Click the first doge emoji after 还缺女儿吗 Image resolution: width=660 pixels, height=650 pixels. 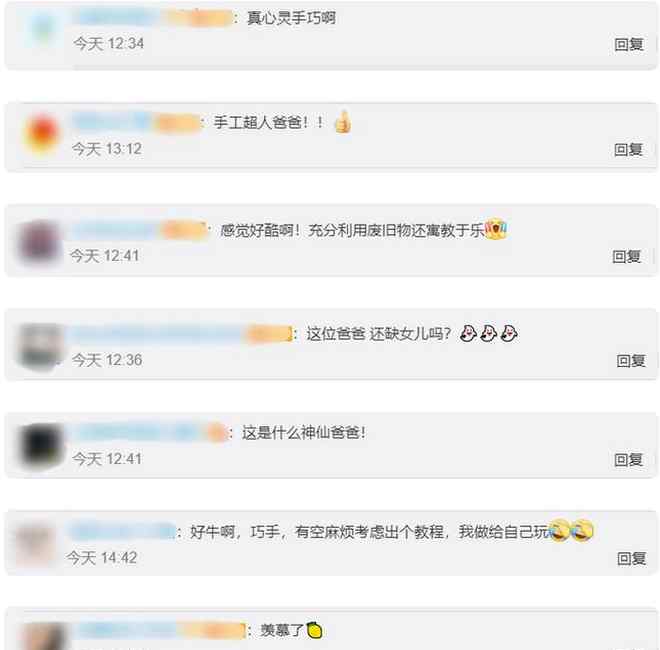(x=468, y=333)
